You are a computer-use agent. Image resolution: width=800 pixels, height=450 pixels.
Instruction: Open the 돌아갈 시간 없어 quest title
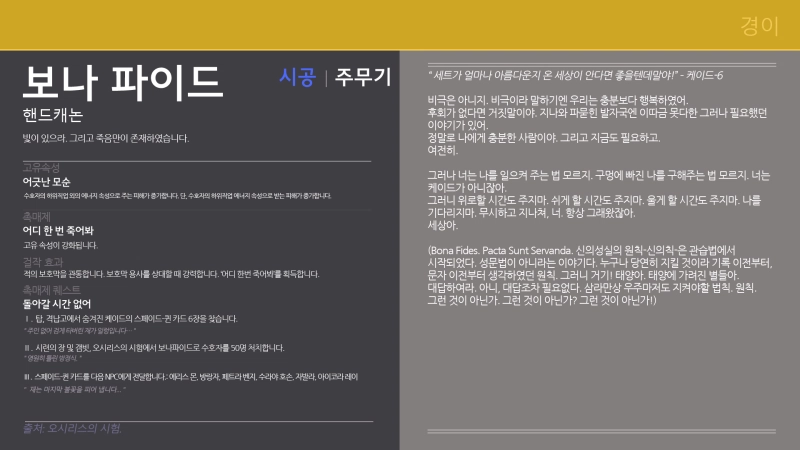(57, 303)
